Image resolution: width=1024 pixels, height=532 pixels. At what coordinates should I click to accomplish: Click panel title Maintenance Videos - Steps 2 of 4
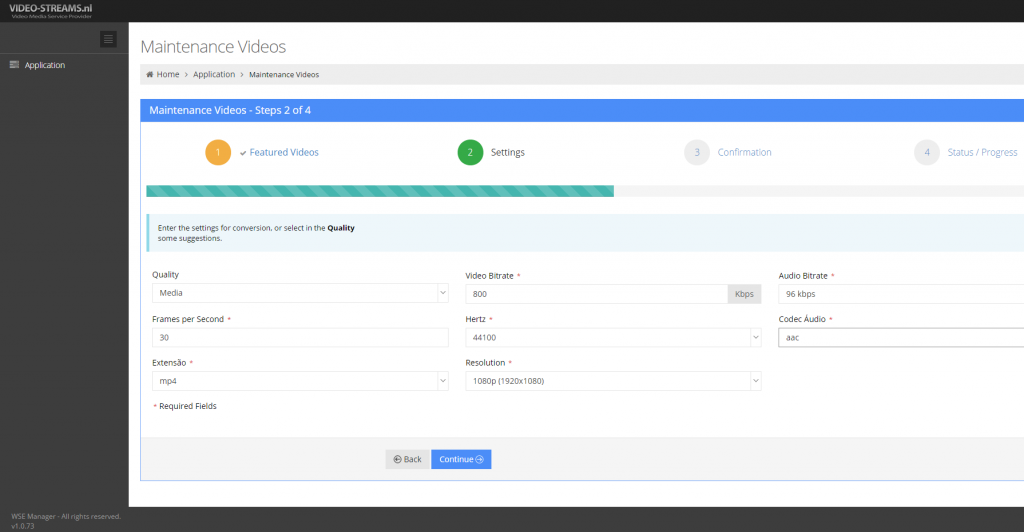click(x=230, y=110)
